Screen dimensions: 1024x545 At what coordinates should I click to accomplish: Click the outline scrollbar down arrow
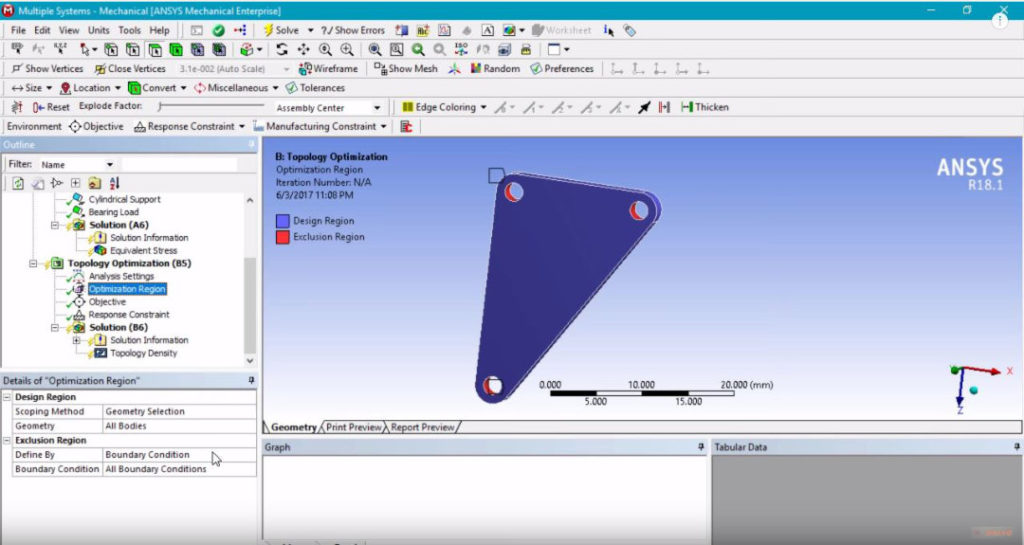click(249, 360)
